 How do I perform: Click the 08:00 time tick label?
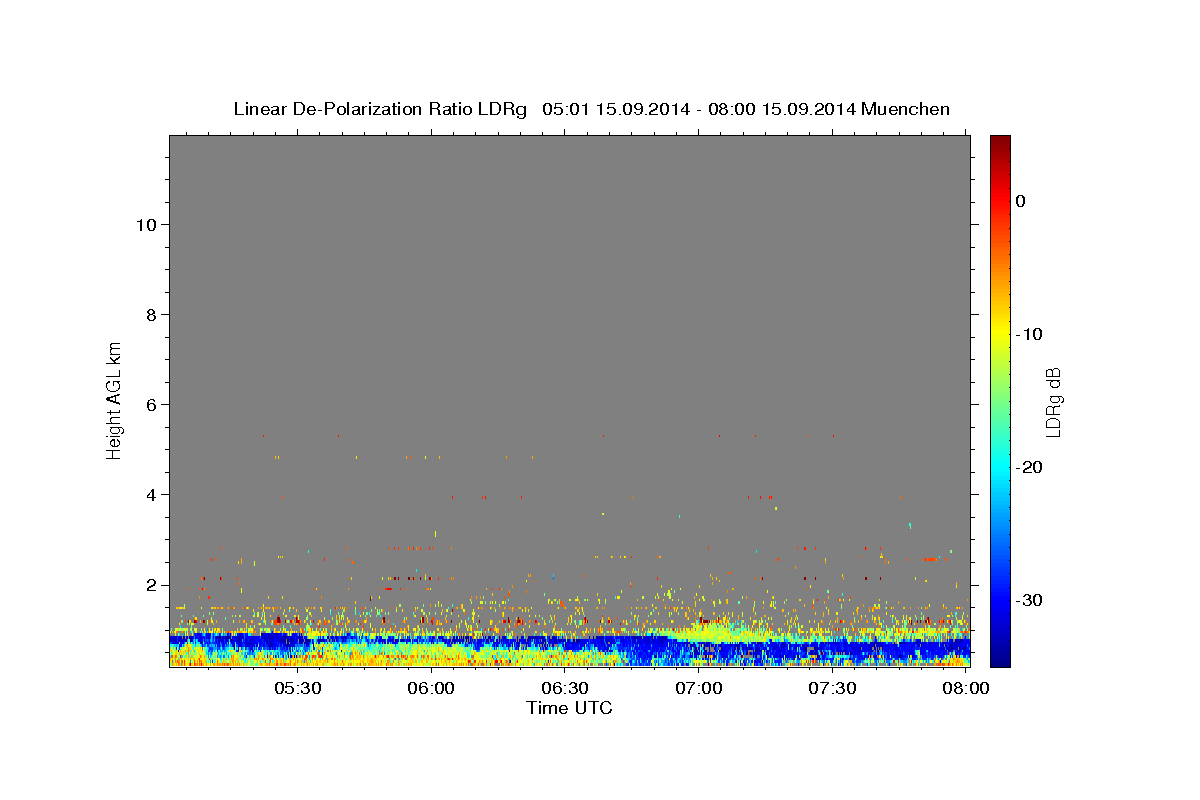point(966,689)
